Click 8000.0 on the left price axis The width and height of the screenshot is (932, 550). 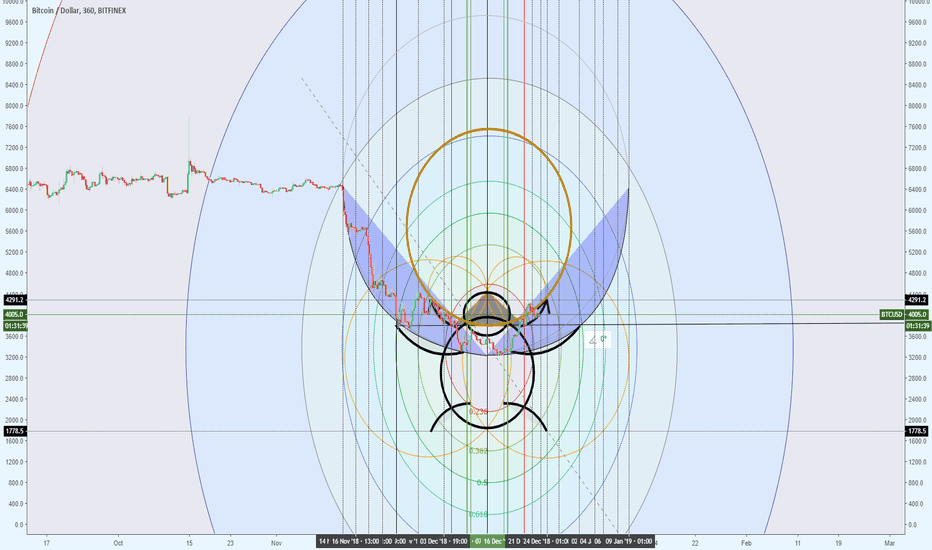(15, 106)
